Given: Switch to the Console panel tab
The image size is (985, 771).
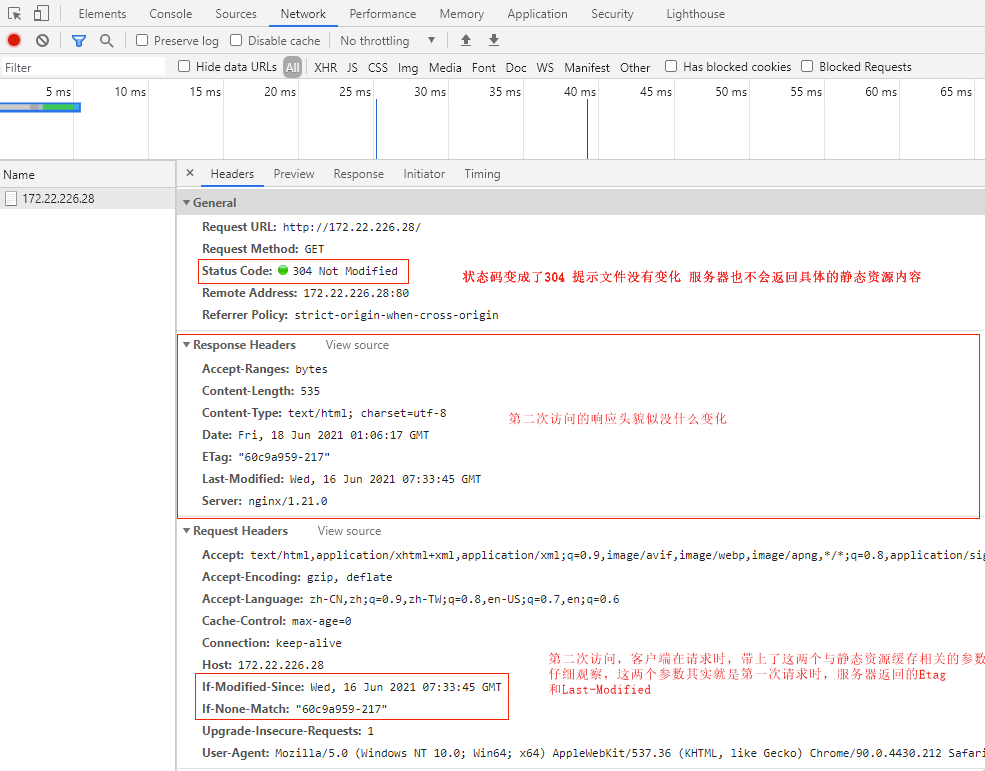Looking at the screenshot, I should pos(171,14).
